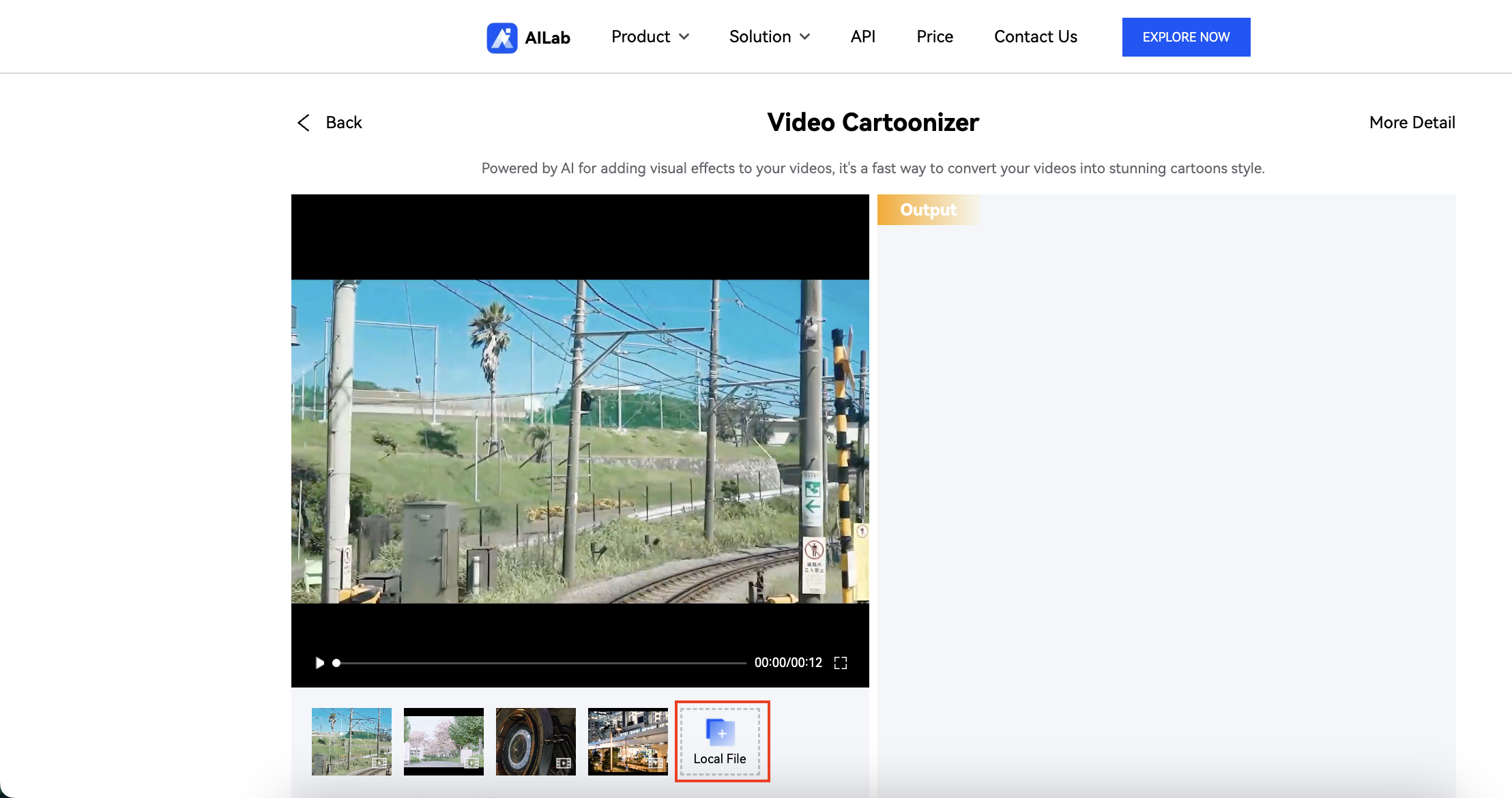The height and width of the screenshot is (798, 1512).
Task: Open the More Detail link
Action: pyautogui.click(x=1412, y=123)
